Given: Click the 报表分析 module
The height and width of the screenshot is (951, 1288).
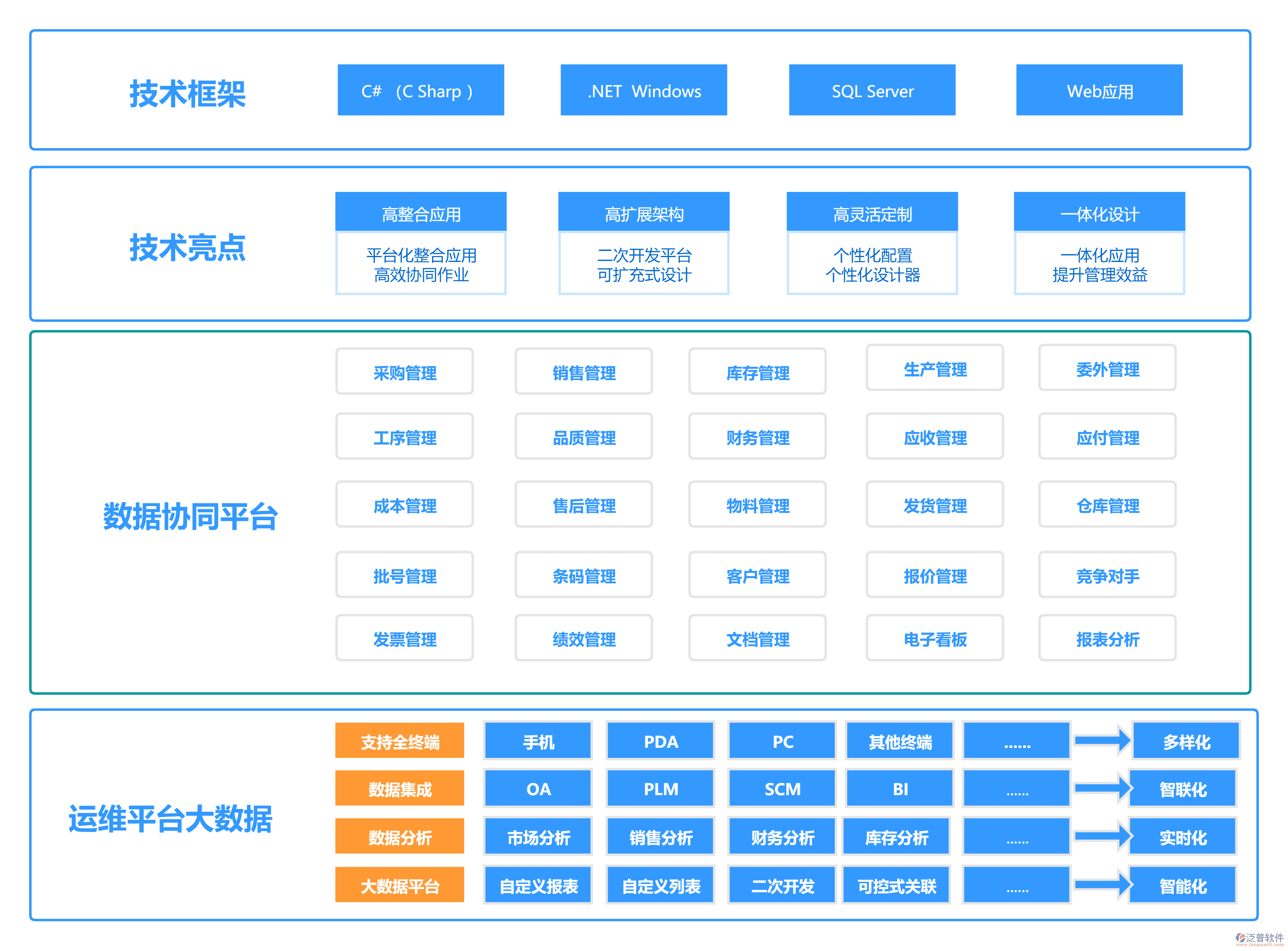Looking at the screenshot, I should 1107,638.
